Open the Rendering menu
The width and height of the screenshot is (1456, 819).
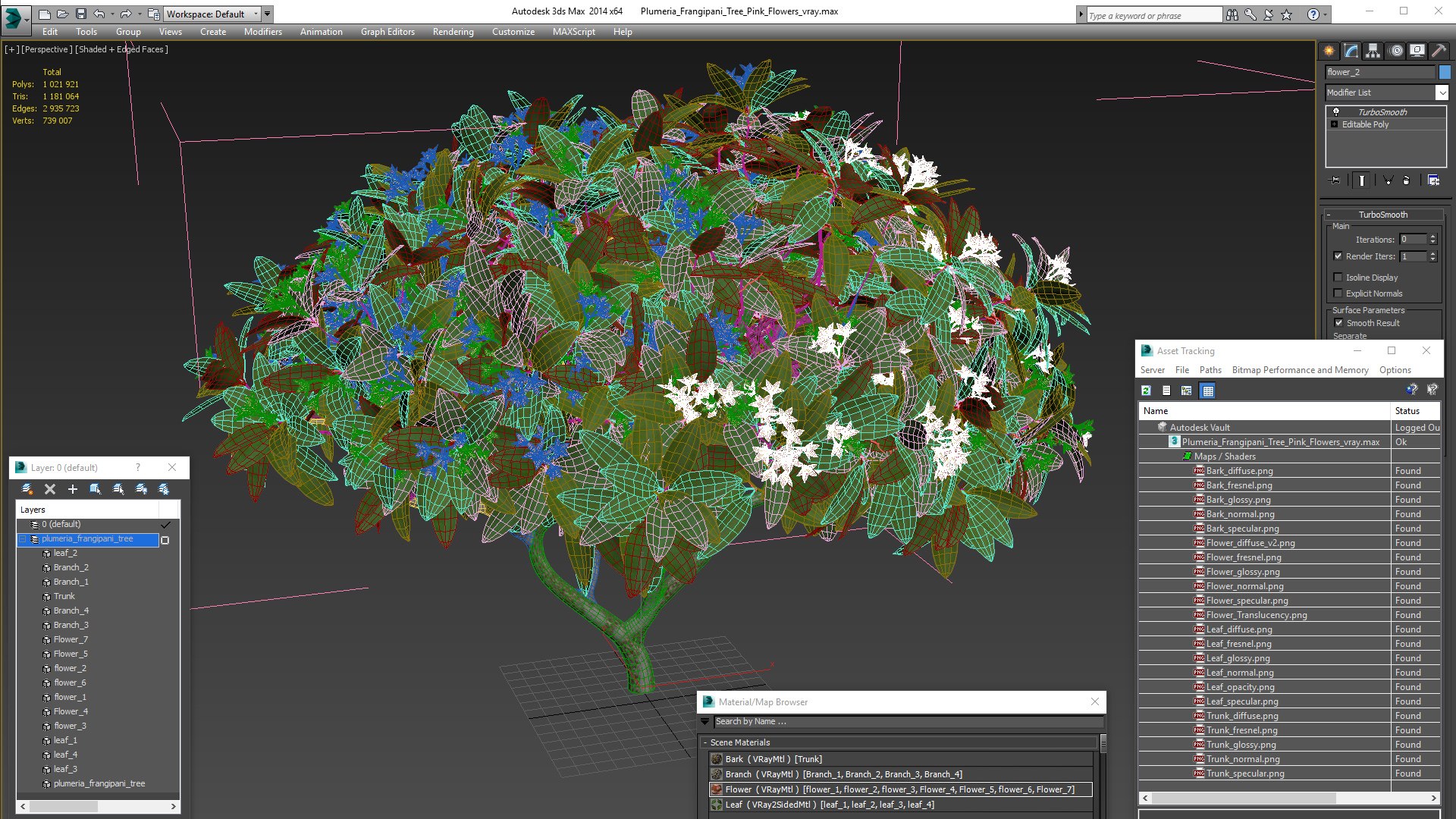[453, 32]
